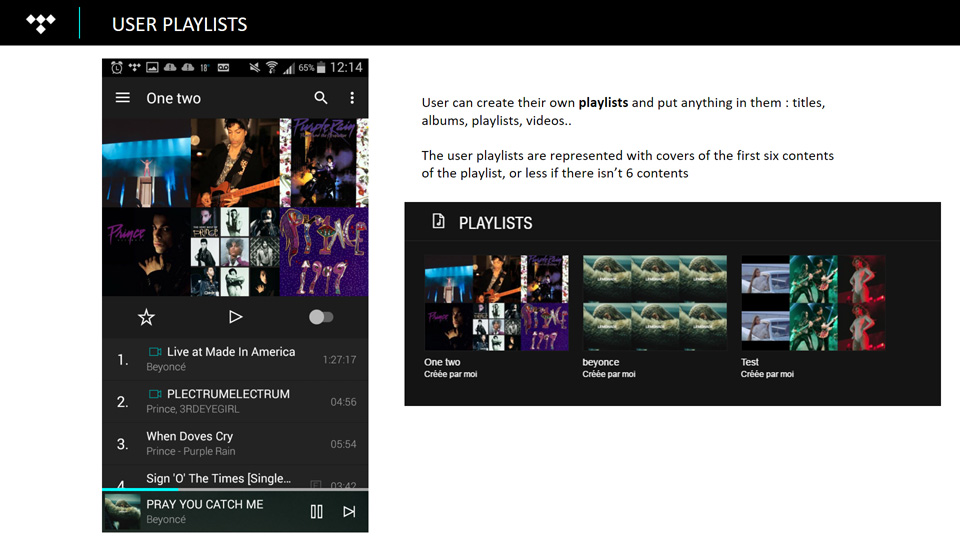Click the battery indicator icon
Image resolution: width=960 pixels, height=540 pixels.
pyautogui.click(x=321, y=67)
